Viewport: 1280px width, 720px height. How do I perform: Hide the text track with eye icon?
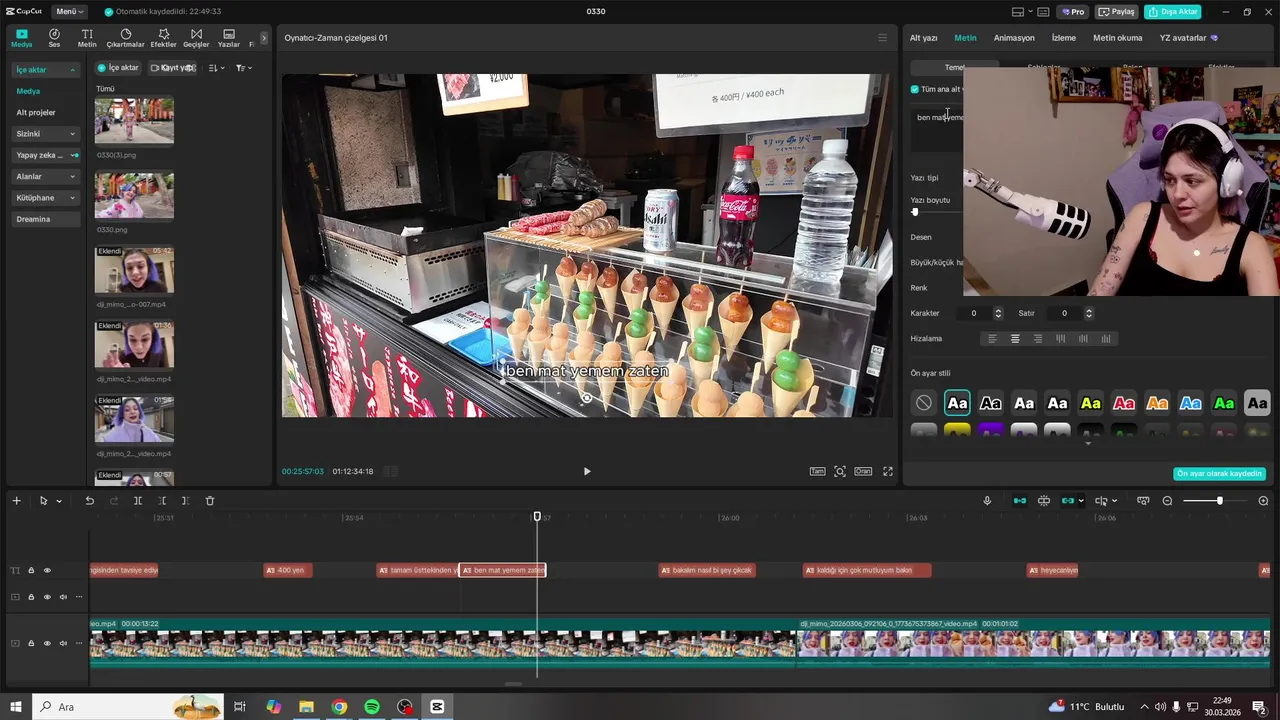coord(47,571)
